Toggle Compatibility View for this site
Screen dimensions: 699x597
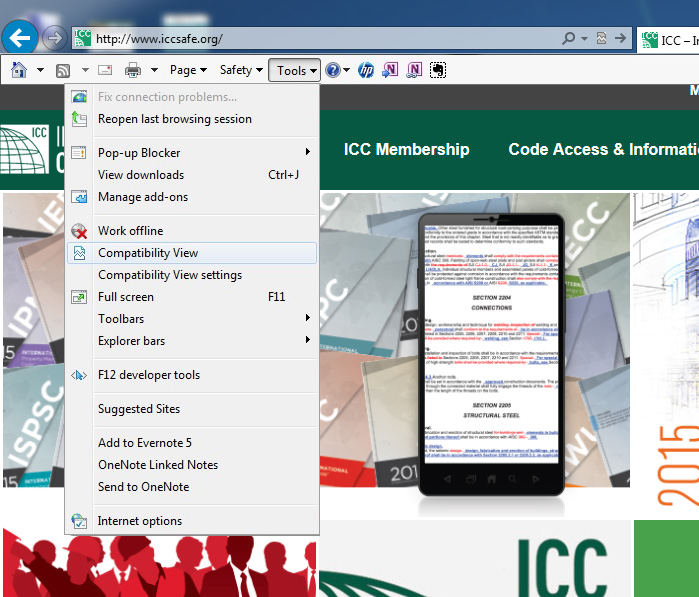coord(148,253)
